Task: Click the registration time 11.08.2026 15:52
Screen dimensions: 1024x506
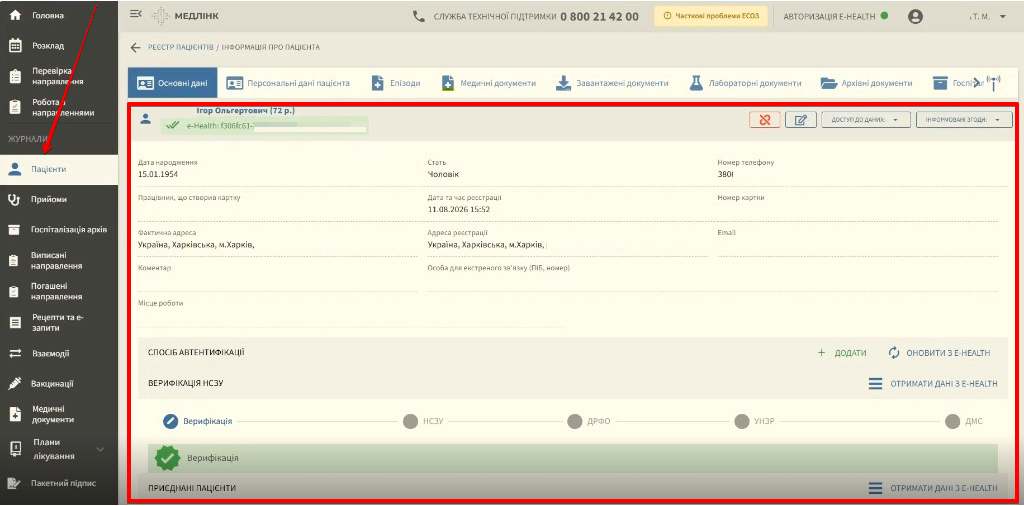Action: (458, 210)
